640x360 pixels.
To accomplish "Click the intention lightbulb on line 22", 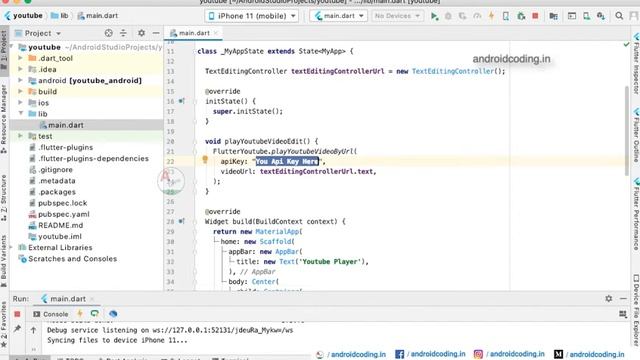I will click(x=205, y=160).
